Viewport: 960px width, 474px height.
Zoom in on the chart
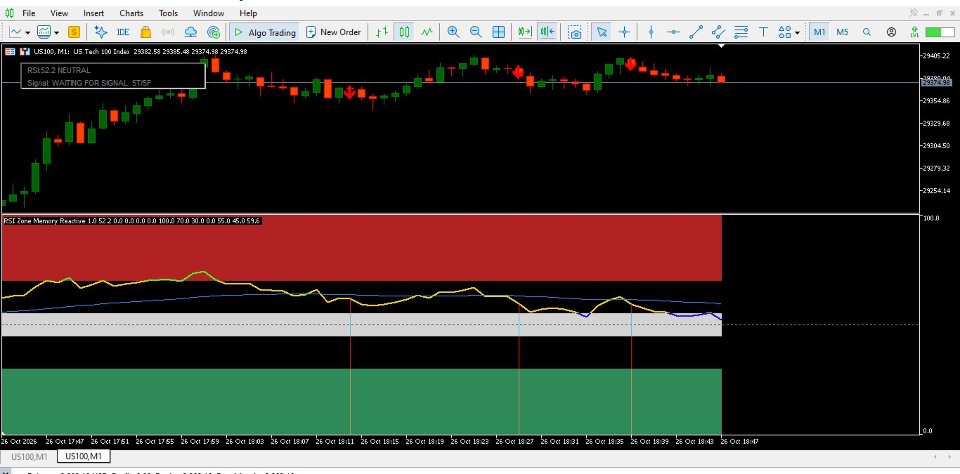click(x=453, y=32)
